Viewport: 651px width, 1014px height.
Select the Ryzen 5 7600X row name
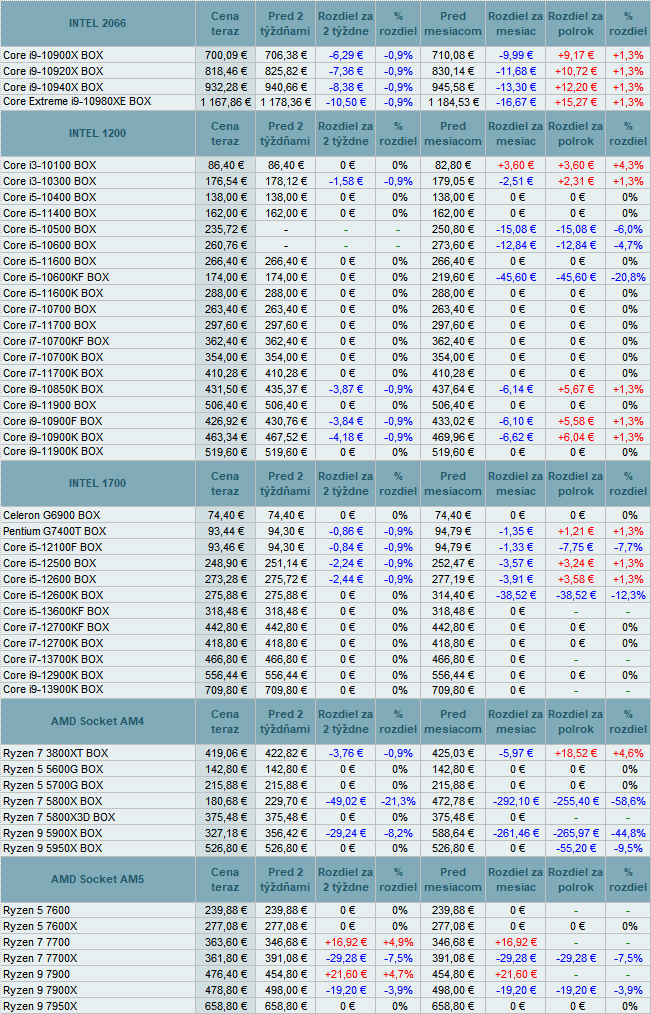pyautogui.click(x=40, y=927)
